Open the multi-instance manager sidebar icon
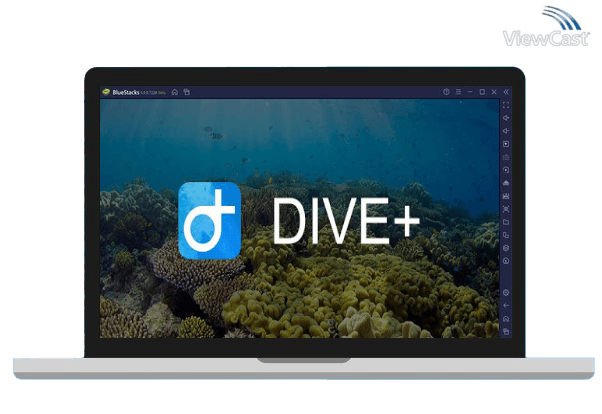 [x=506, y=235]
